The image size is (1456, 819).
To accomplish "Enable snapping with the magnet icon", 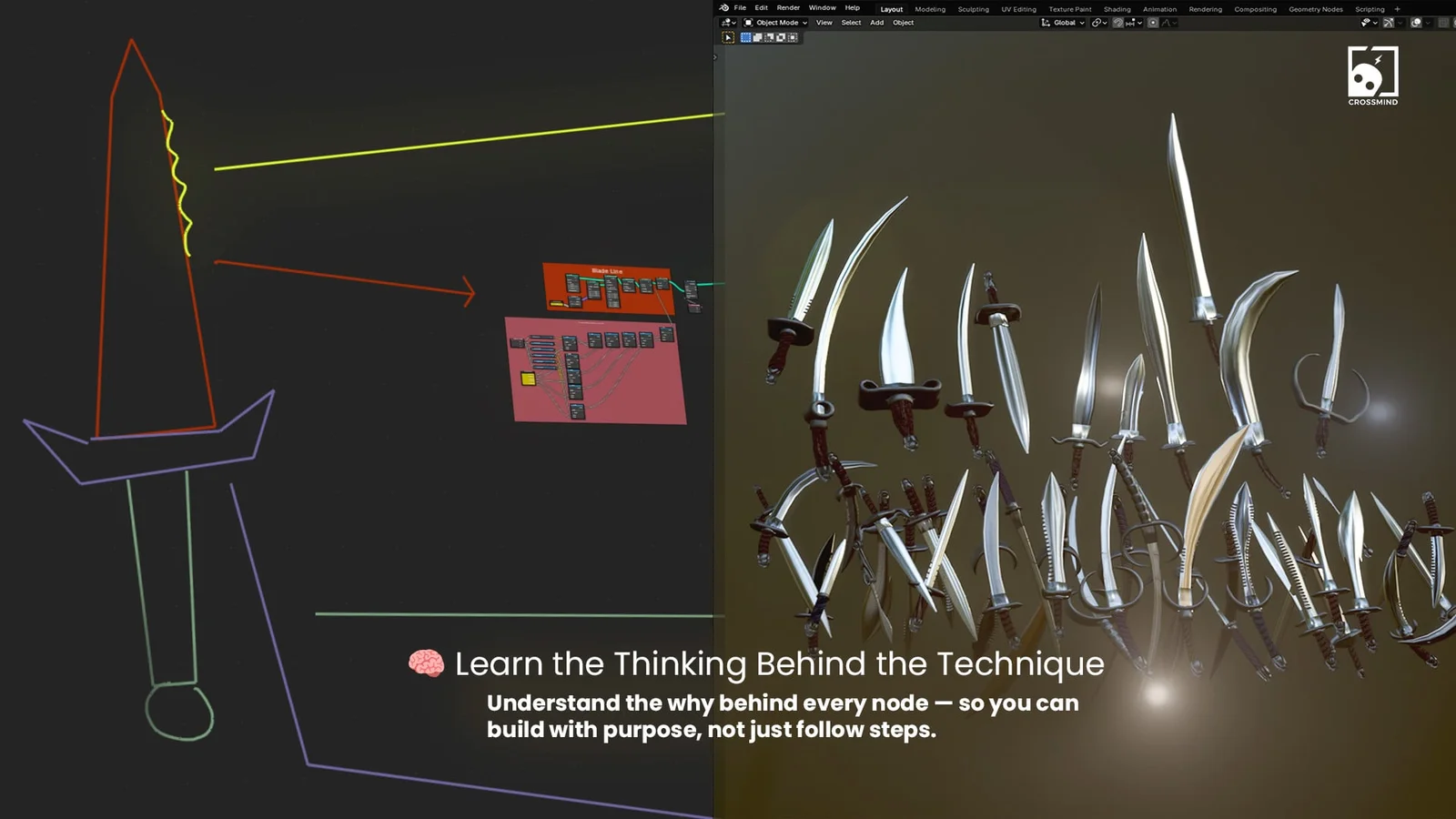I will point(1117,22).
